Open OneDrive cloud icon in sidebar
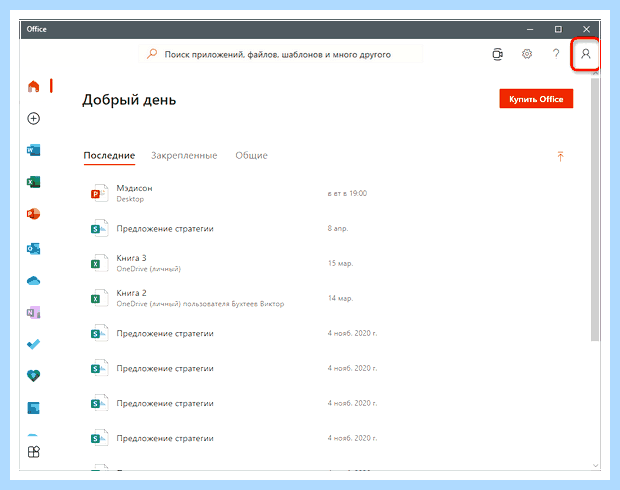Viewport: 620px width, 490px height. pos(34,281)
